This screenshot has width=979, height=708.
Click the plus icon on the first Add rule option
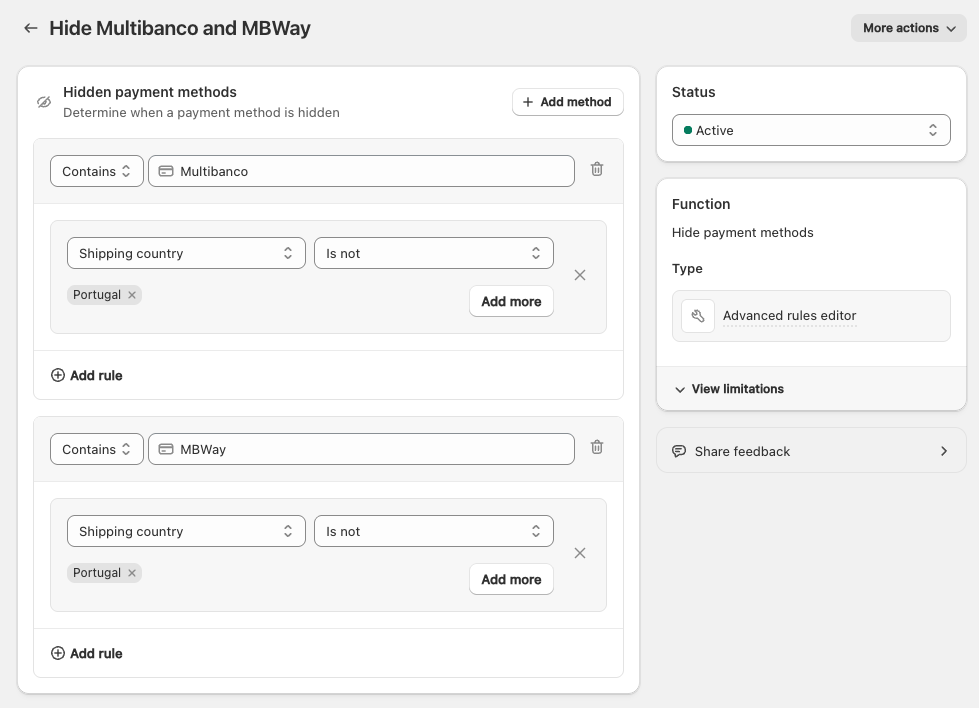click(x=58, y=375)
